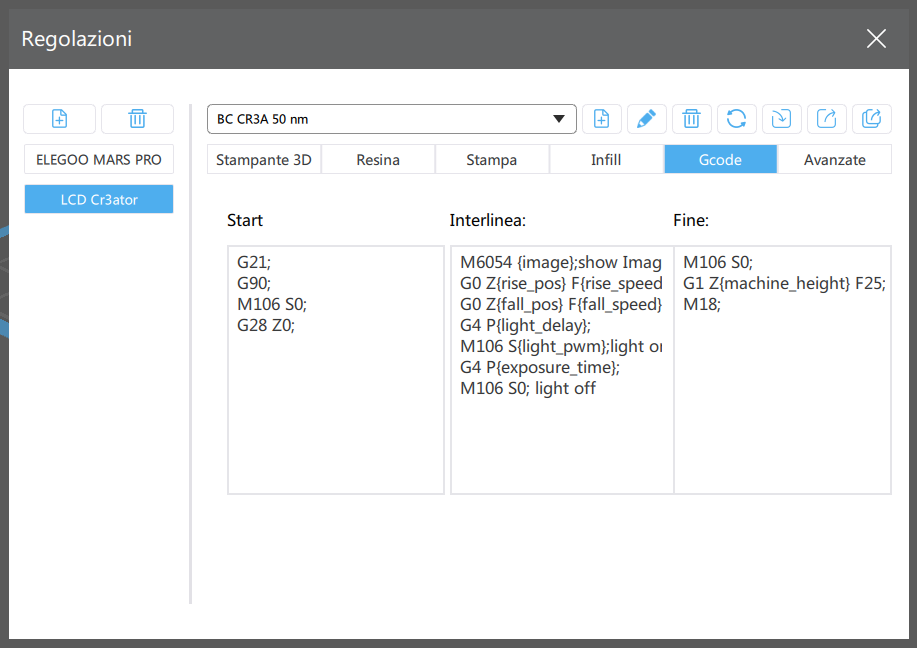This screenshot has width=917, height=648.
Task: Switch to the Stampante 3D tab
Action: pyautogui.click(x=264, y=160)
